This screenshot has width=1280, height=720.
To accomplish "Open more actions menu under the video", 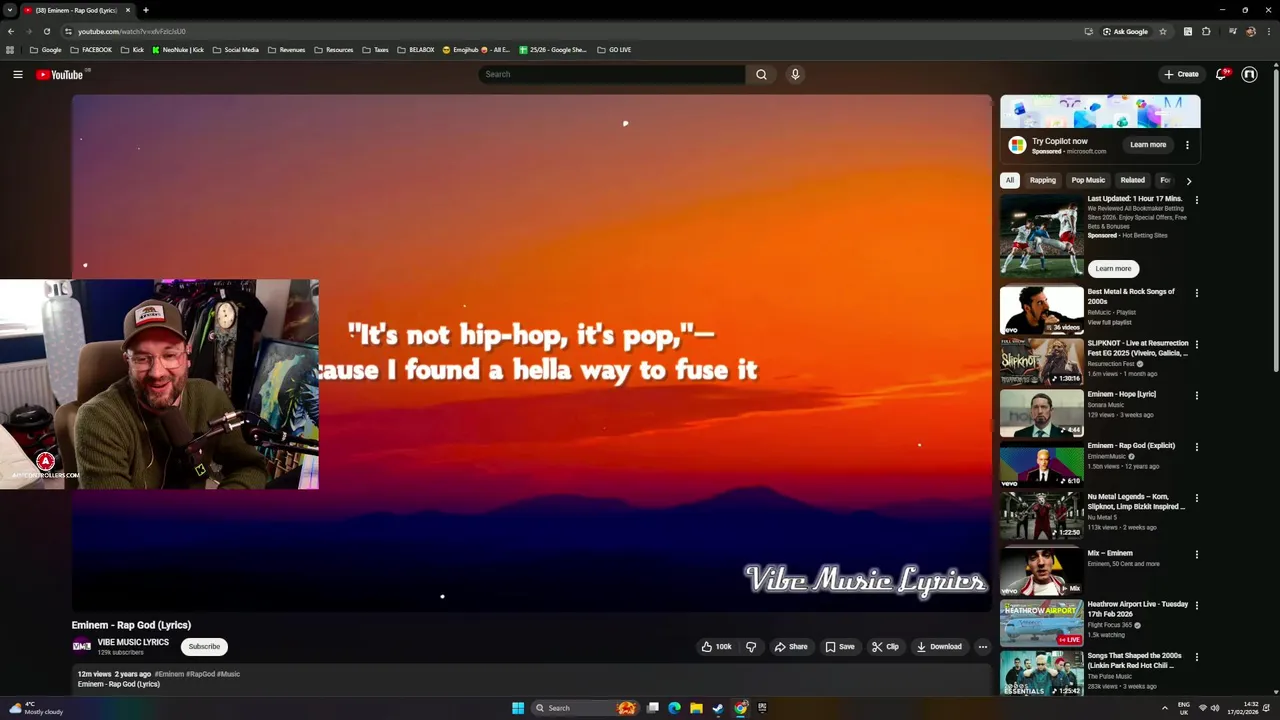I will coord(982,647).
